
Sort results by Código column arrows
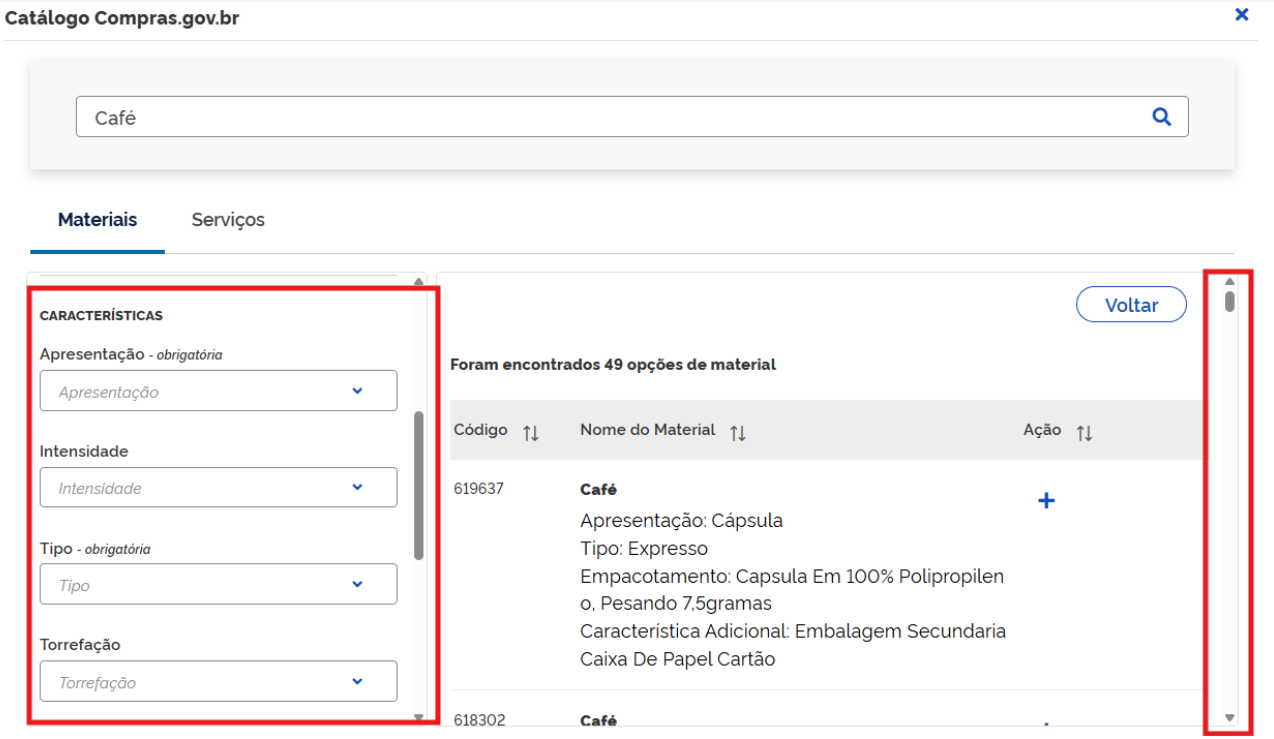531,432
